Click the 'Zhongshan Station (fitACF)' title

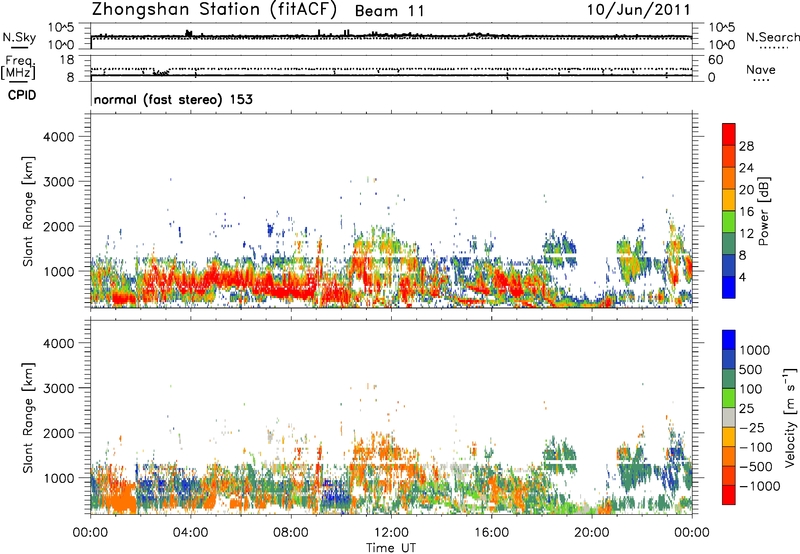pos(214,10)
